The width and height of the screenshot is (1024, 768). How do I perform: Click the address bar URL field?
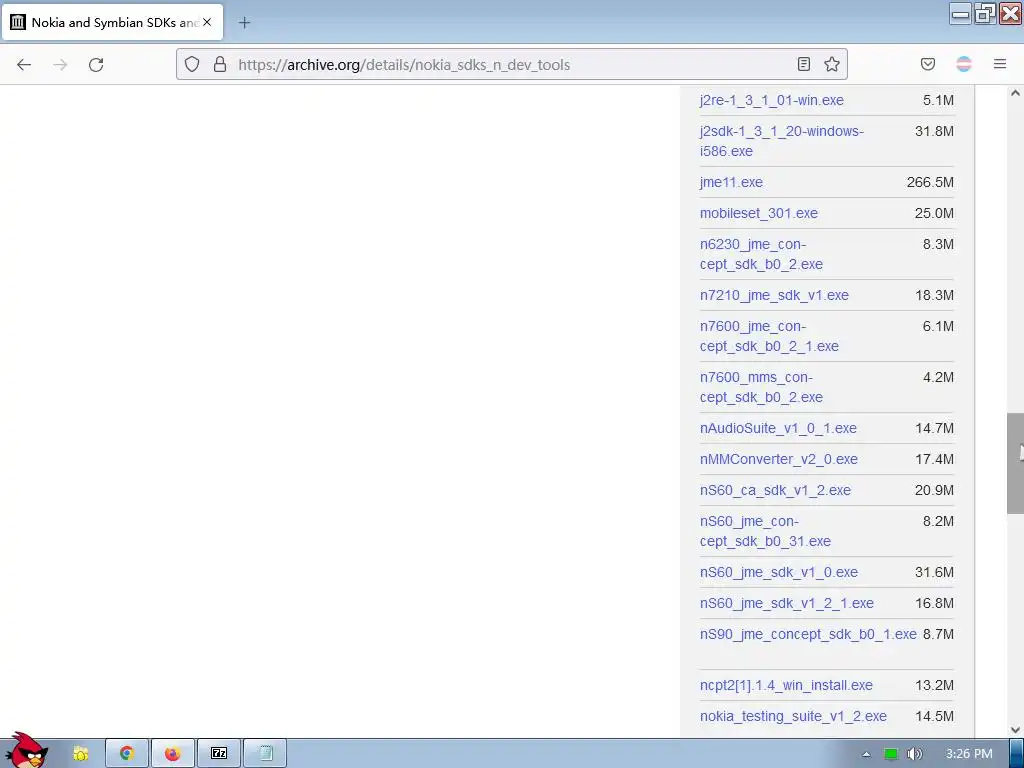[513, 65]
